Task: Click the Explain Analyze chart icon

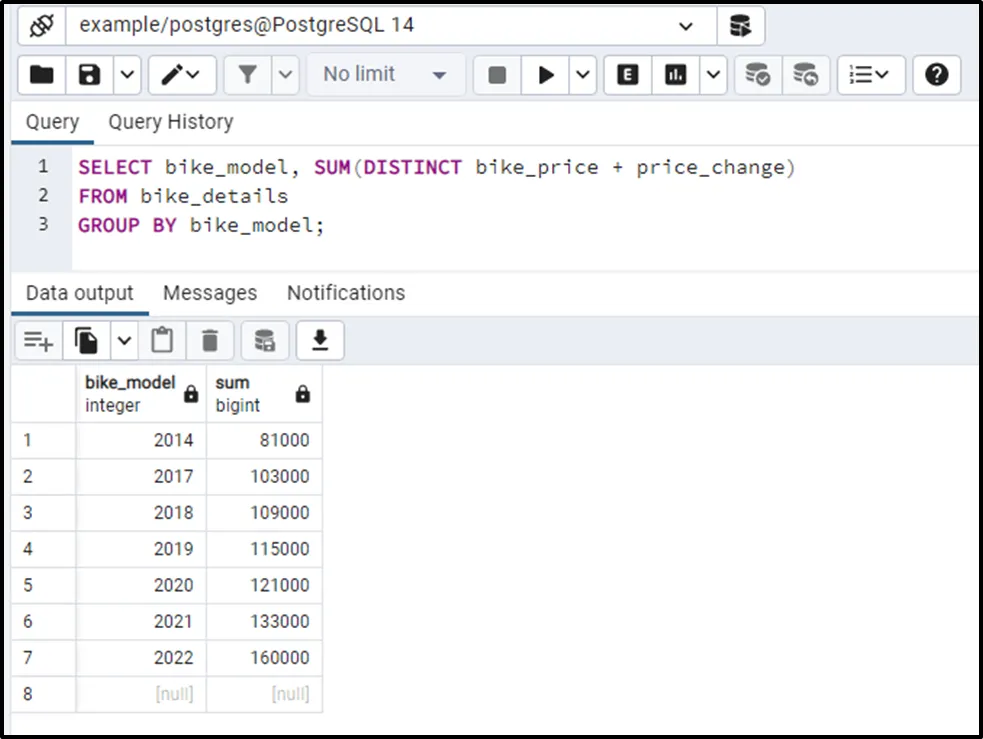Action: coord(676,75)
